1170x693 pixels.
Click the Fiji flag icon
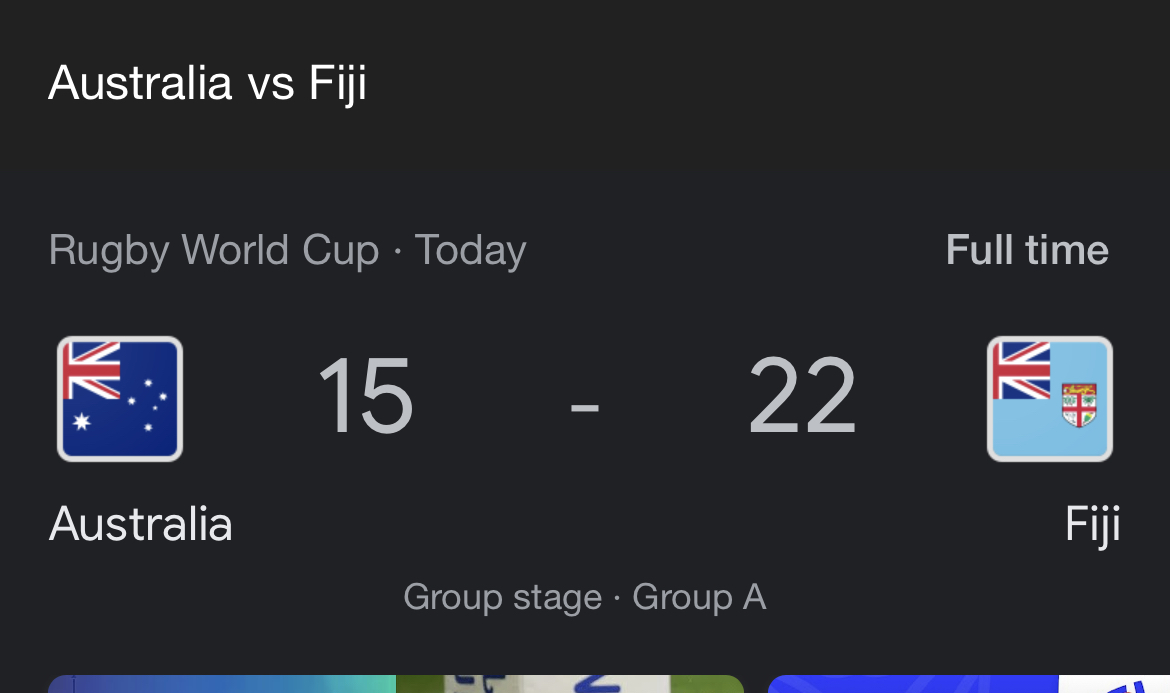coord(1050,399)
